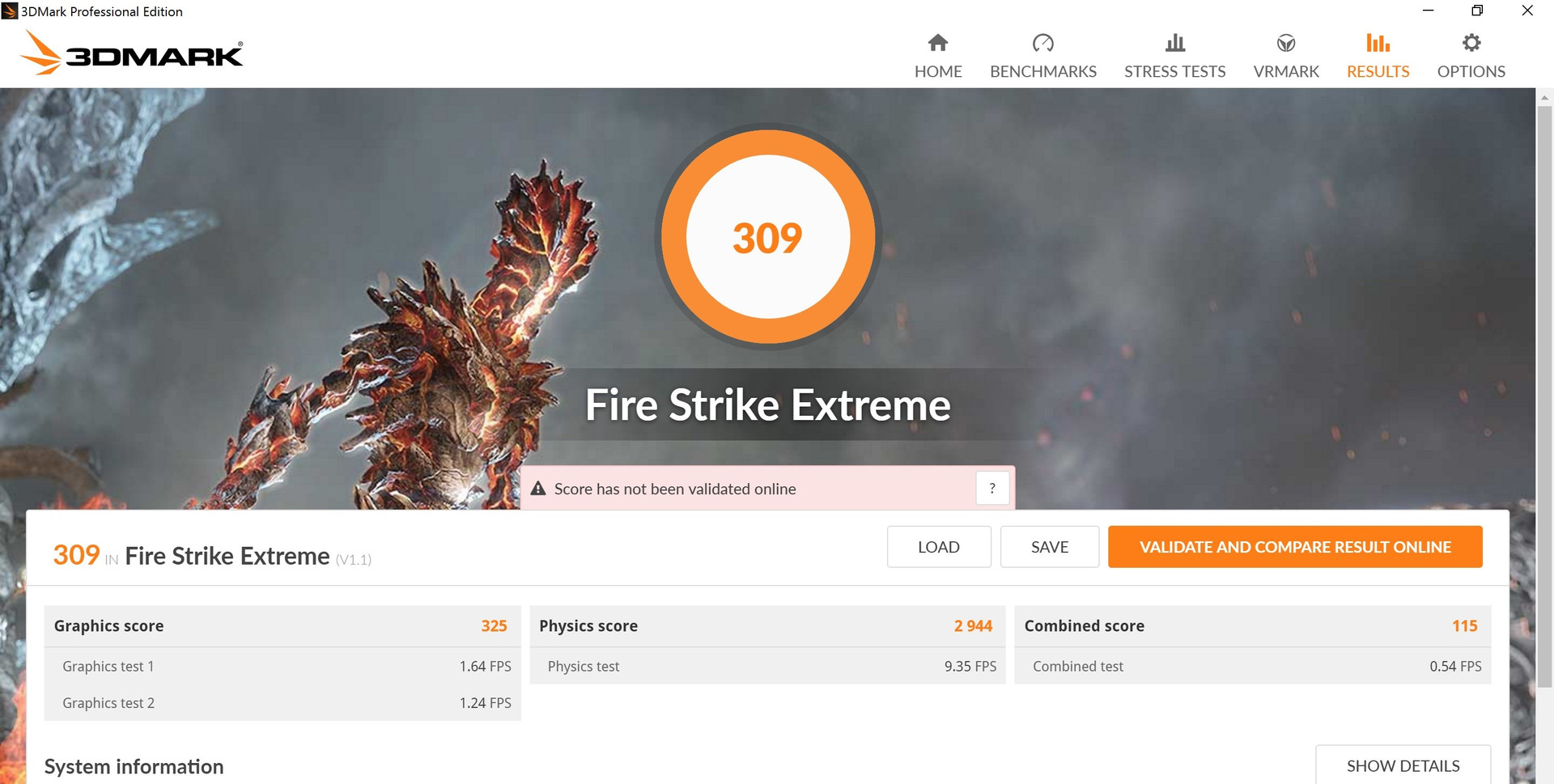1554x784 pixels.
Task: Select the RESULTS tab label
Action: click(1378, 71)
